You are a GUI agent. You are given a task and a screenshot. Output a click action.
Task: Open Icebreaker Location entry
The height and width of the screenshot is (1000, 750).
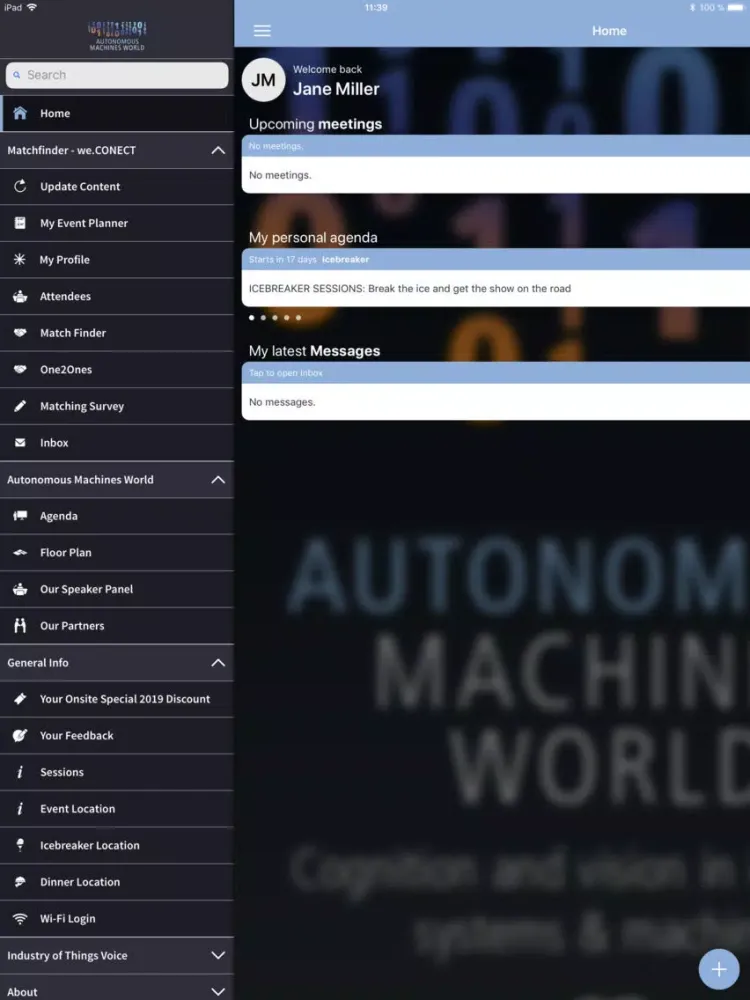coord(117,845)
